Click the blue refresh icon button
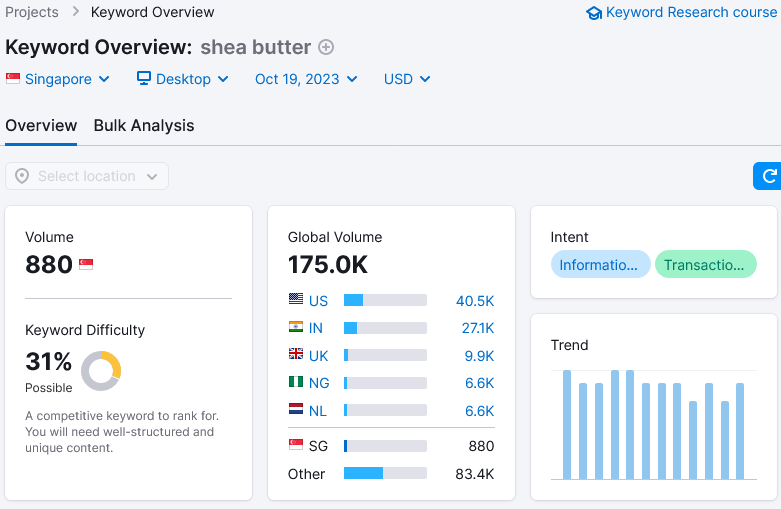 point(768,176)
